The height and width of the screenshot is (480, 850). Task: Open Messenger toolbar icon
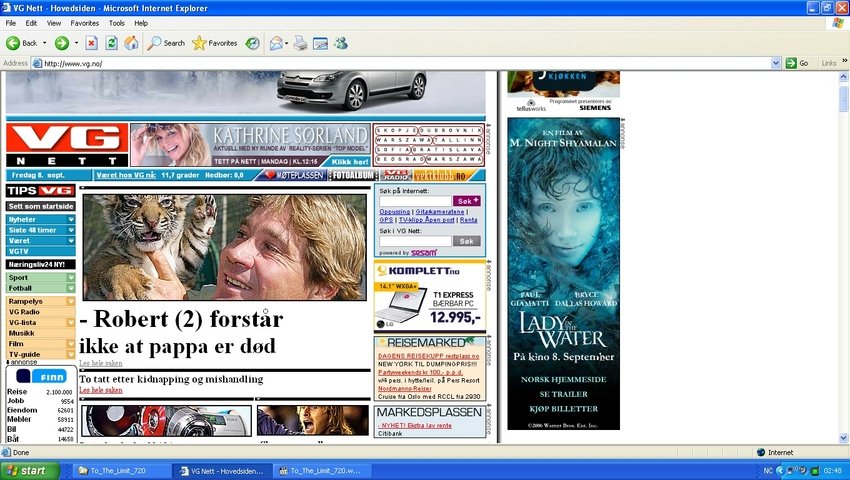point(340,43)
